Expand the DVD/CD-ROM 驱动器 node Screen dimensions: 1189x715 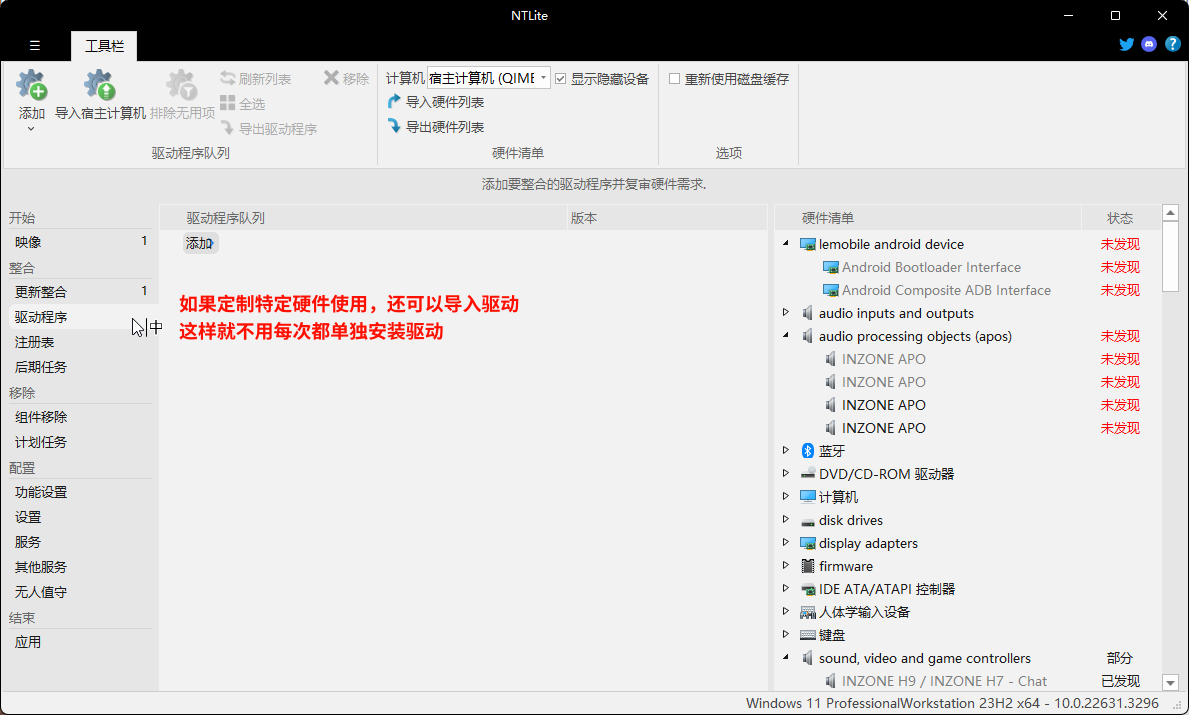(x=786, y=473)
